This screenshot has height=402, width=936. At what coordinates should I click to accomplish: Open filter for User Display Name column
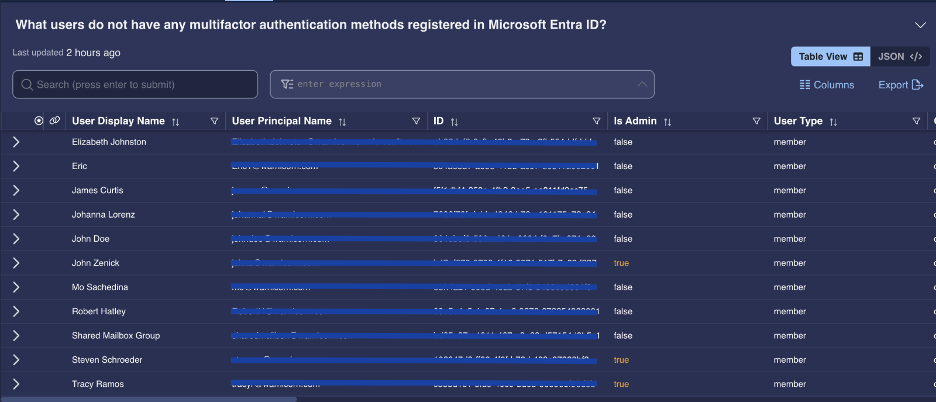[214, 121]
